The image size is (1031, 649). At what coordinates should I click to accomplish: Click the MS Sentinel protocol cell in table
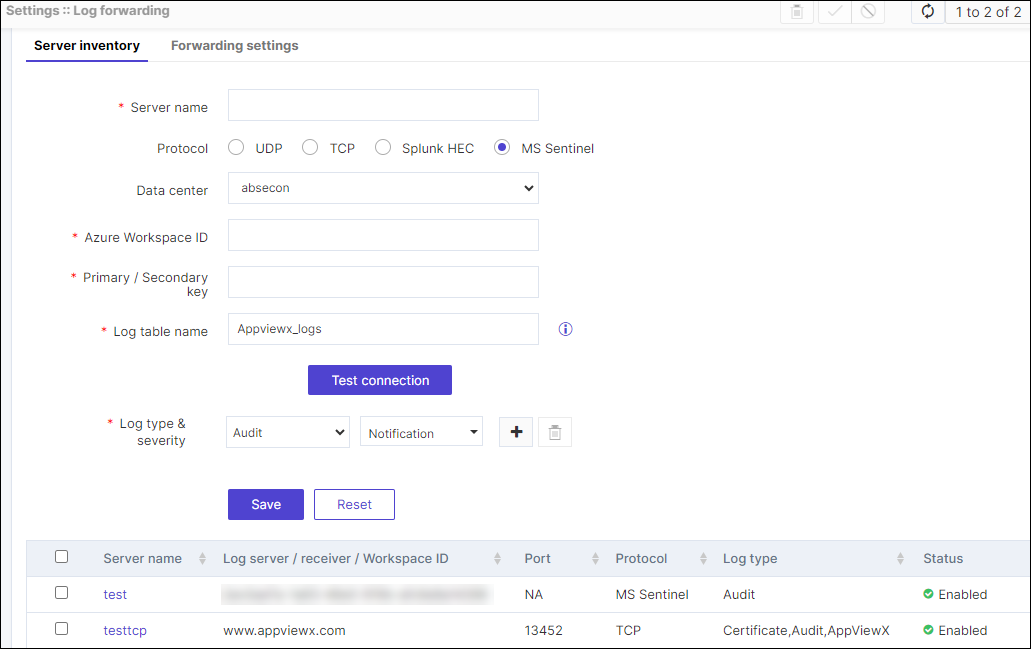[x=652, y=594]
